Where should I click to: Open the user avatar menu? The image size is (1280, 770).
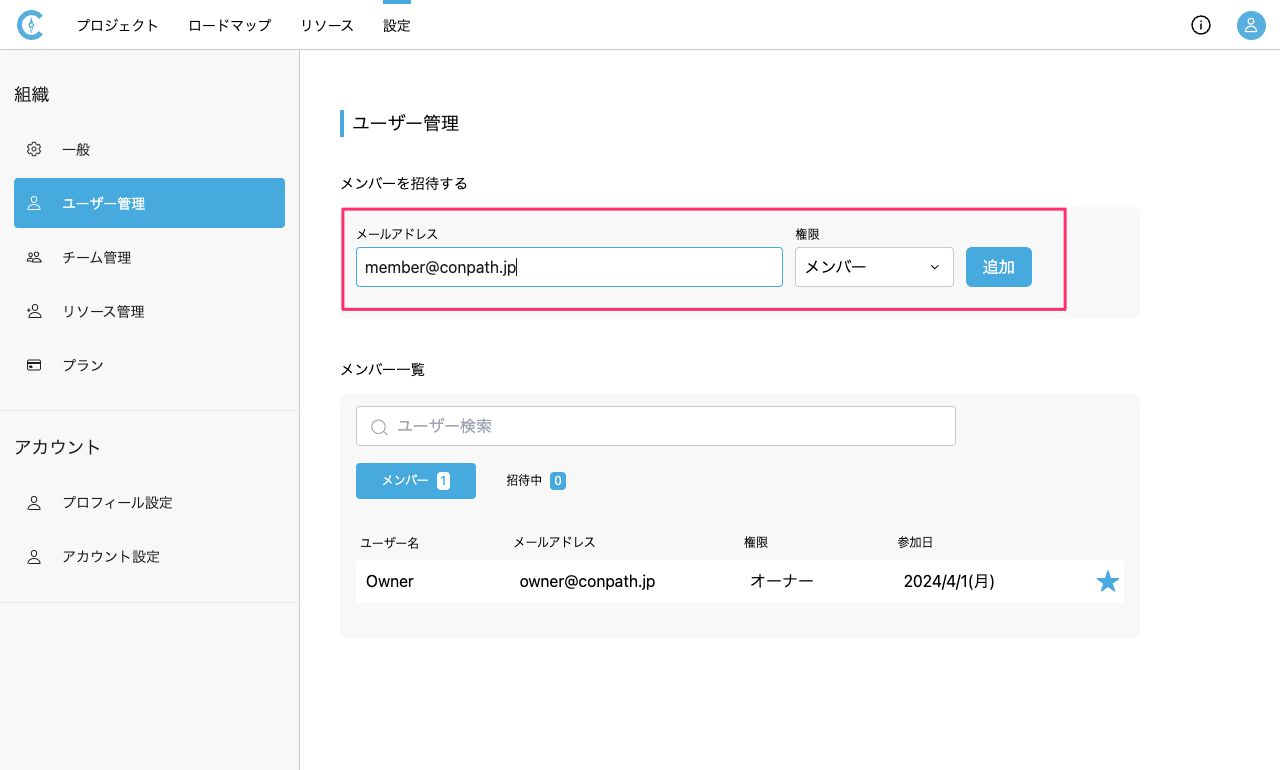click(1251, 25)
